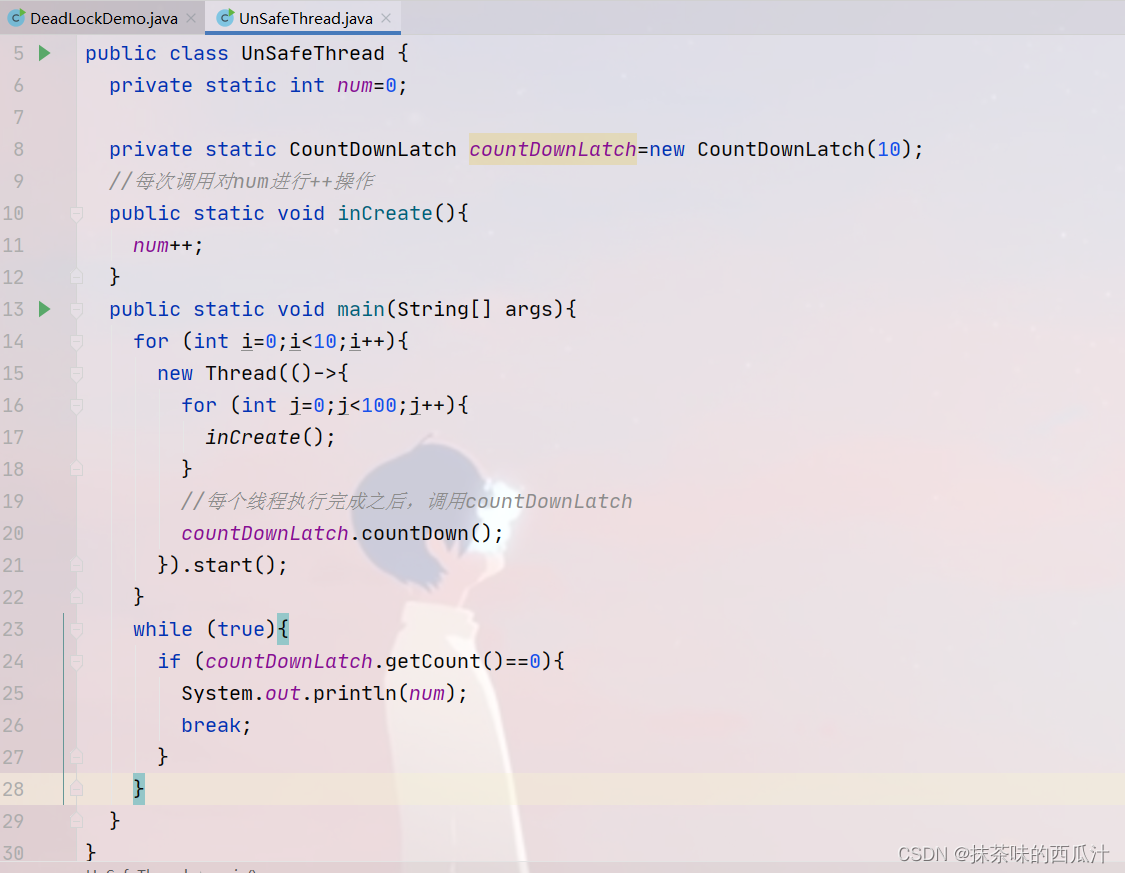Image resolution: width=1125 pixels, height=873 pixels.
Task: Click the highlighted countDownLatch field declaration
Action: coord(552,149)
